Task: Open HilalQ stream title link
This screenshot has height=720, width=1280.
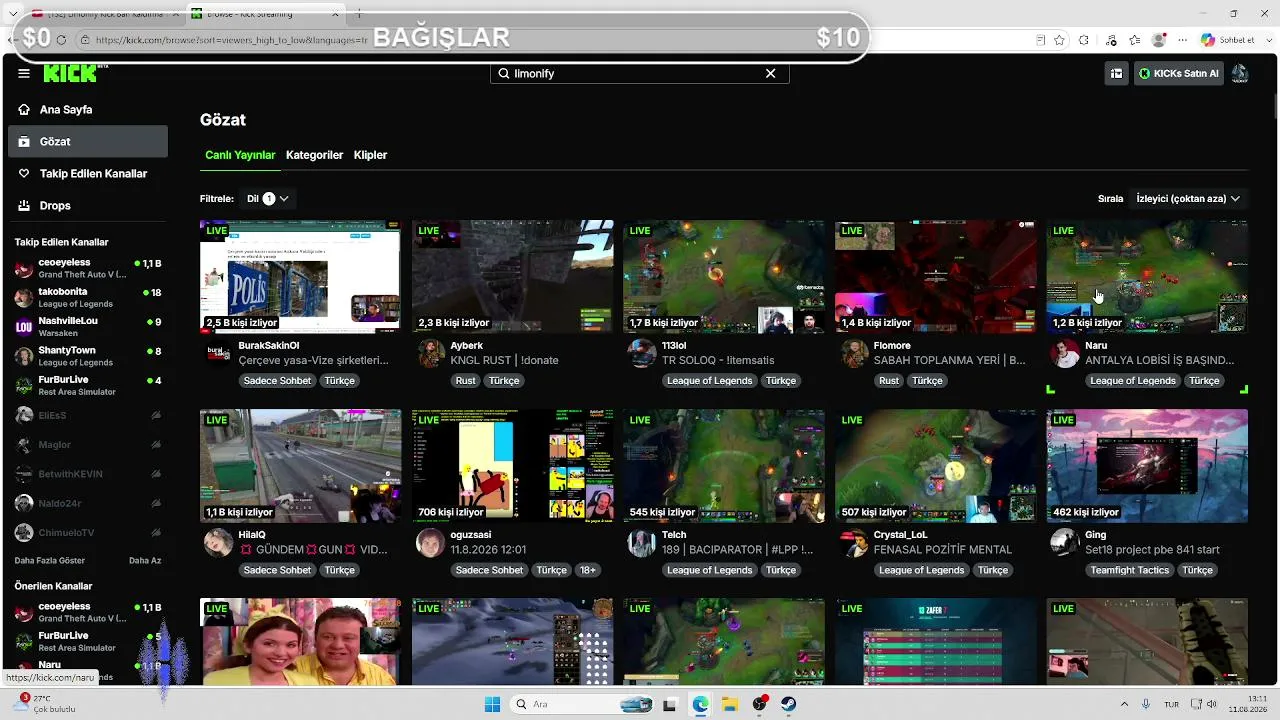Action: (314, 550)
